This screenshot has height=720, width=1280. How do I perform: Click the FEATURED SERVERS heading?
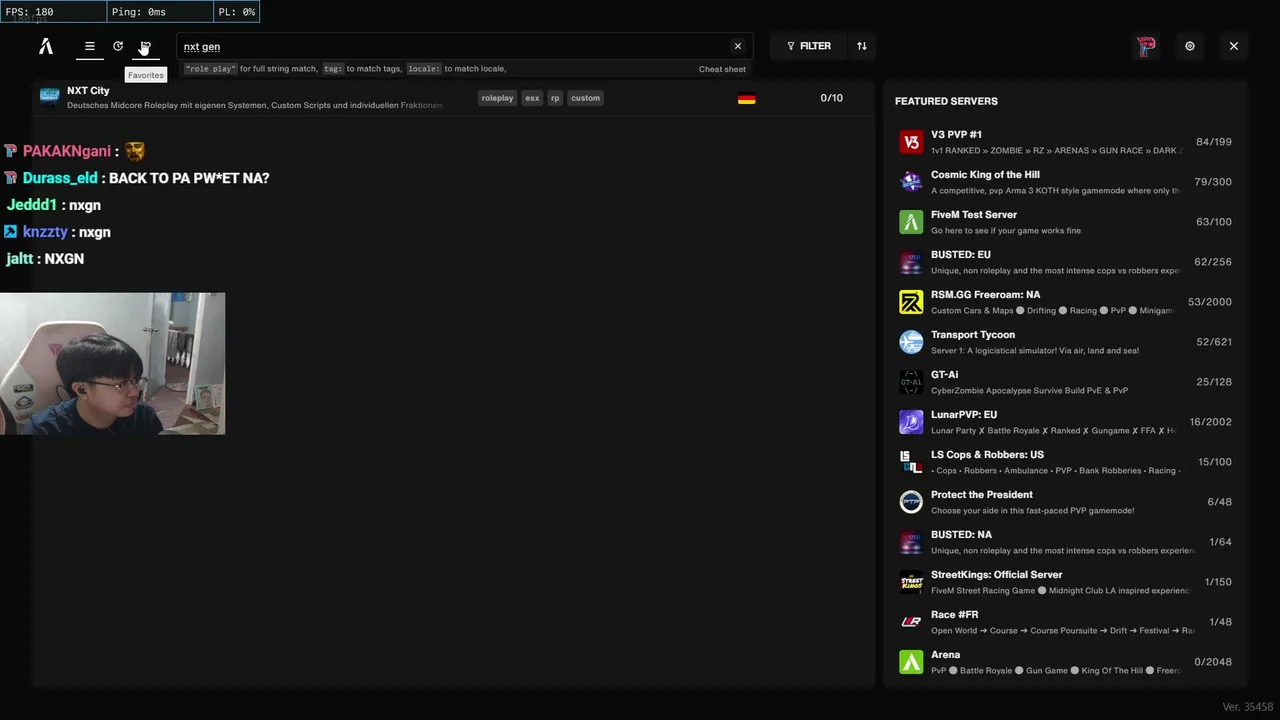[x=946, y=101]
